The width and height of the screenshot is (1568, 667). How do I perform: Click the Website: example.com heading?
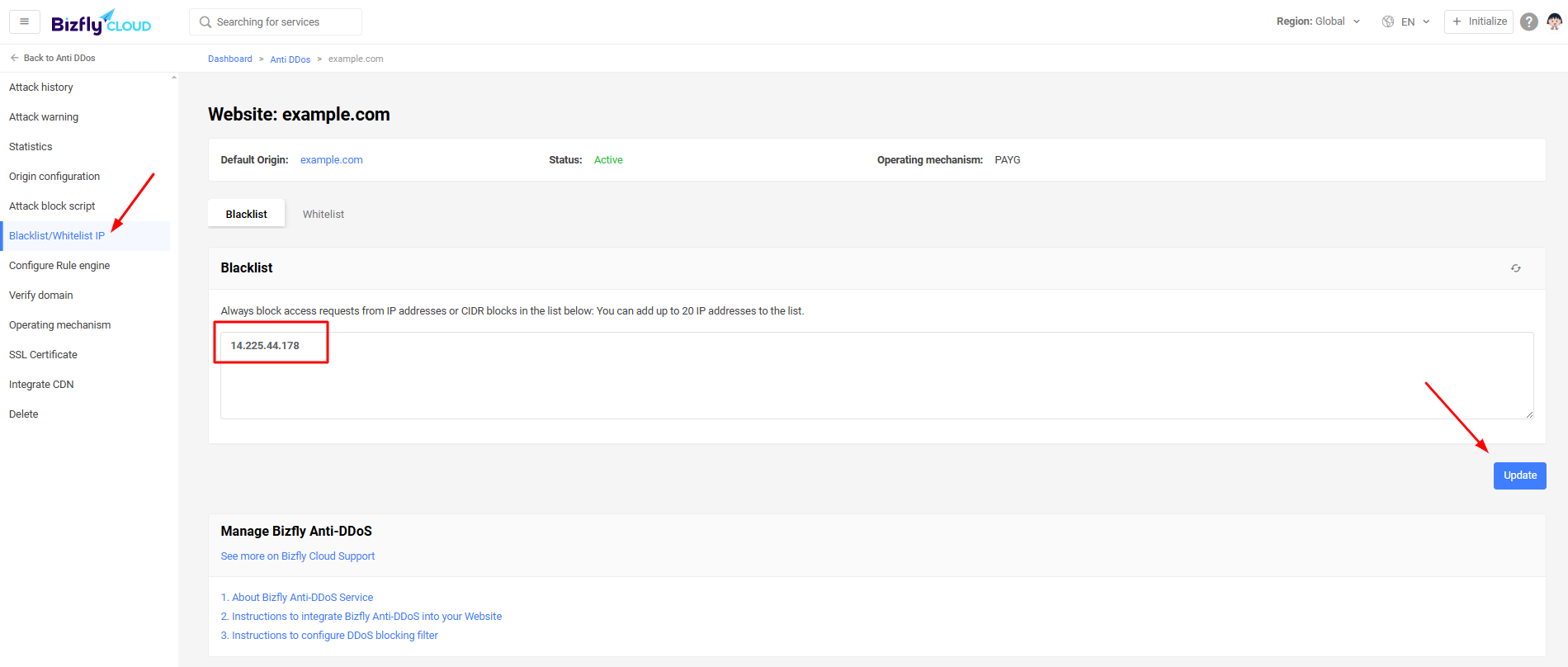[299, 115]
